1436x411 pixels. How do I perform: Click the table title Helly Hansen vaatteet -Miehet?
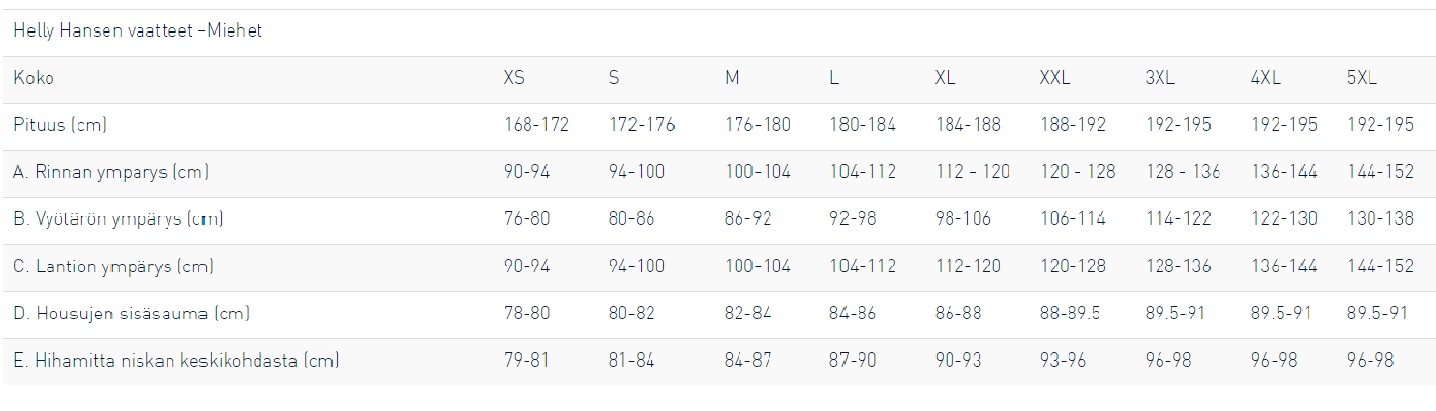[x=137, y=31]
